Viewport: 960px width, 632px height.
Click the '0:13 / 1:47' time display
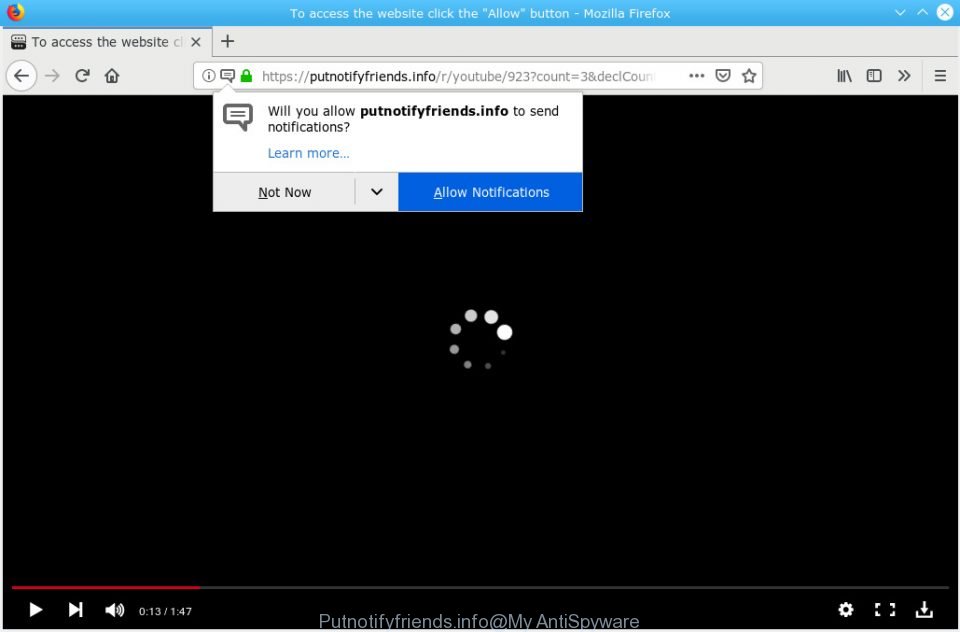coord(165,611)
